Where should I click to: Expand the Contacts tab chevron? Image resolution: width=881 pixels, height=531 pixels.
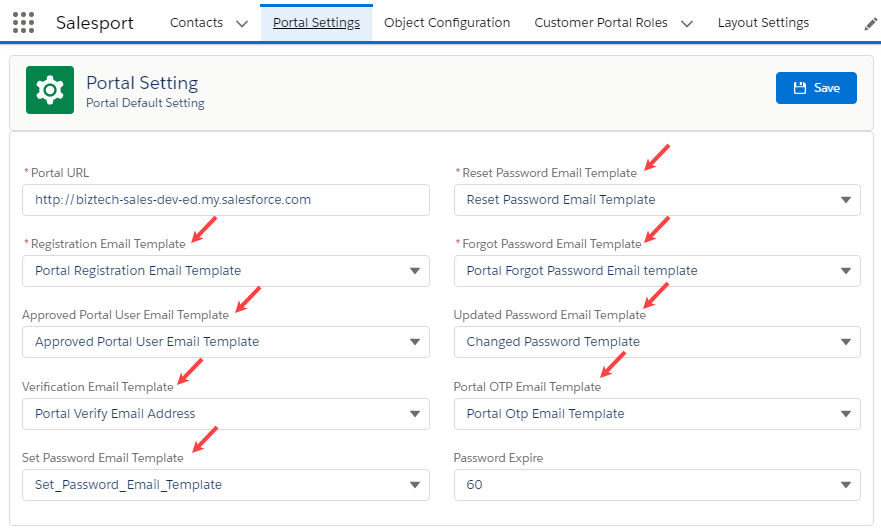click(x=241, y=24)
